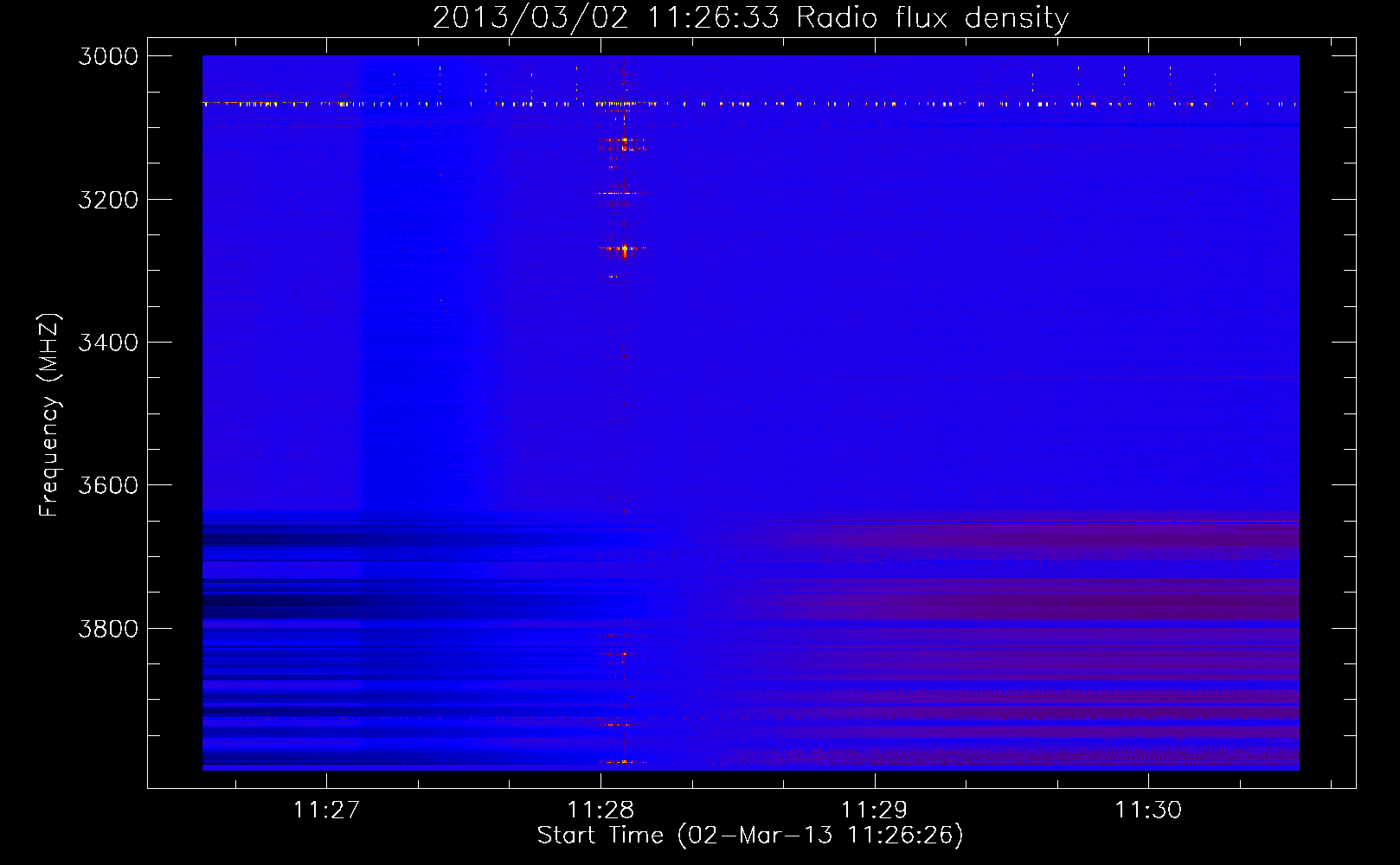
Task: Click the '3000' frequency tick label
Action: [x=108, y=56]
